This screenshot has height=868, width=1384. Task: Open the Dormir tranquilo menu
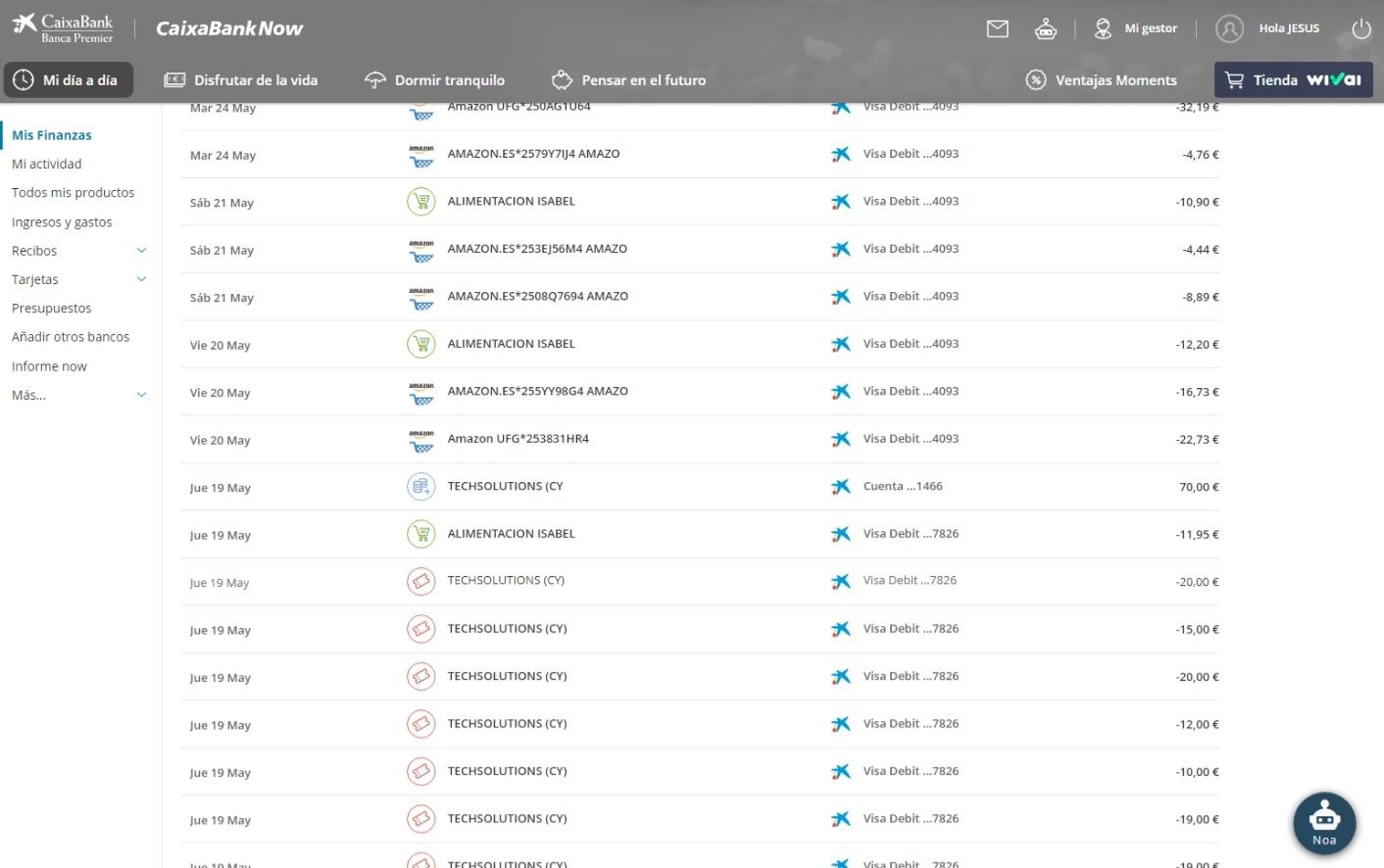pyautogui.click(x=434, y=80)
